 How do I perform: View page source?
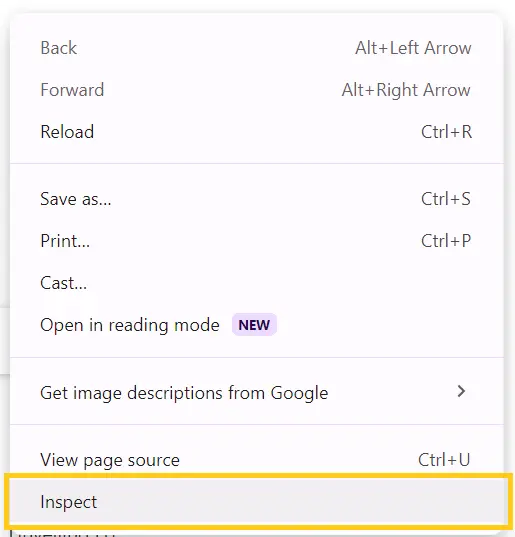pyautogui.click(x=256, y=460)
